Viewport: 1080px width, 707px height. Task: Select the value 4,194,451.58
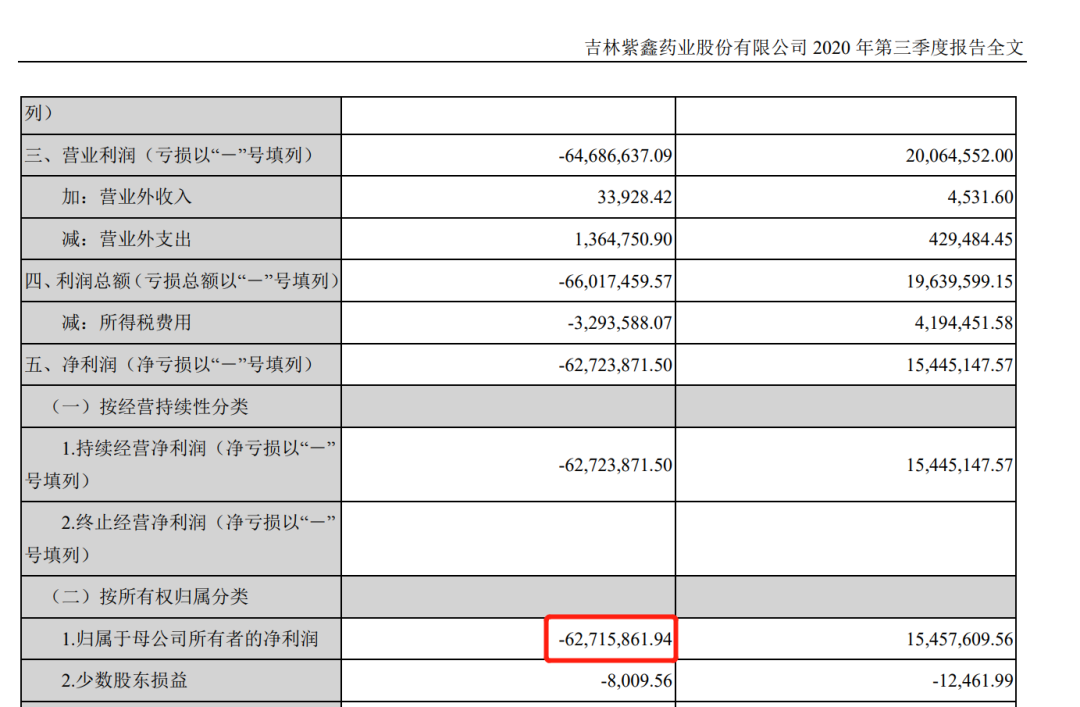[x=961, y=323]
